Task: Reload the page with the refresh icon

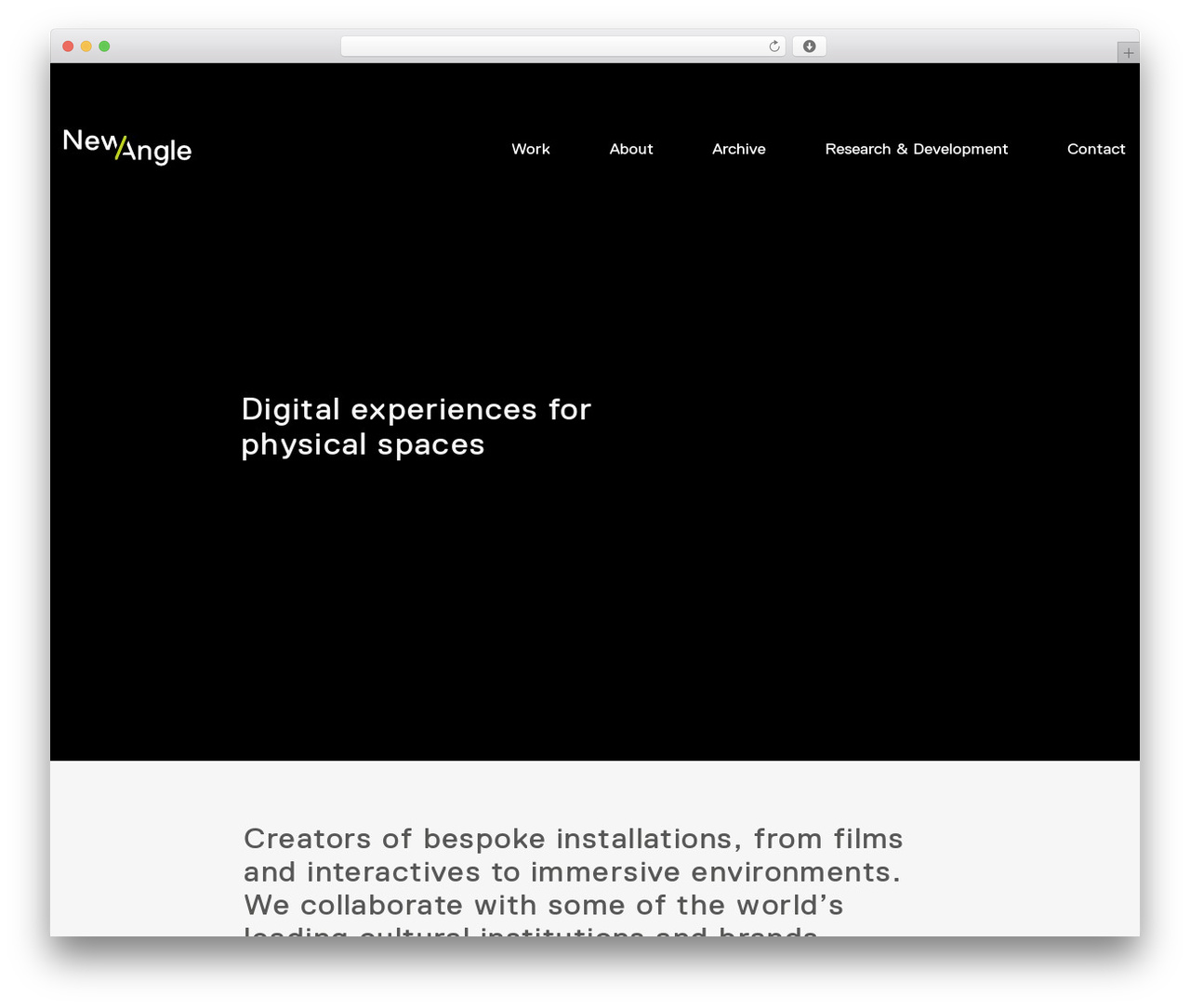Action: (774, 46)
